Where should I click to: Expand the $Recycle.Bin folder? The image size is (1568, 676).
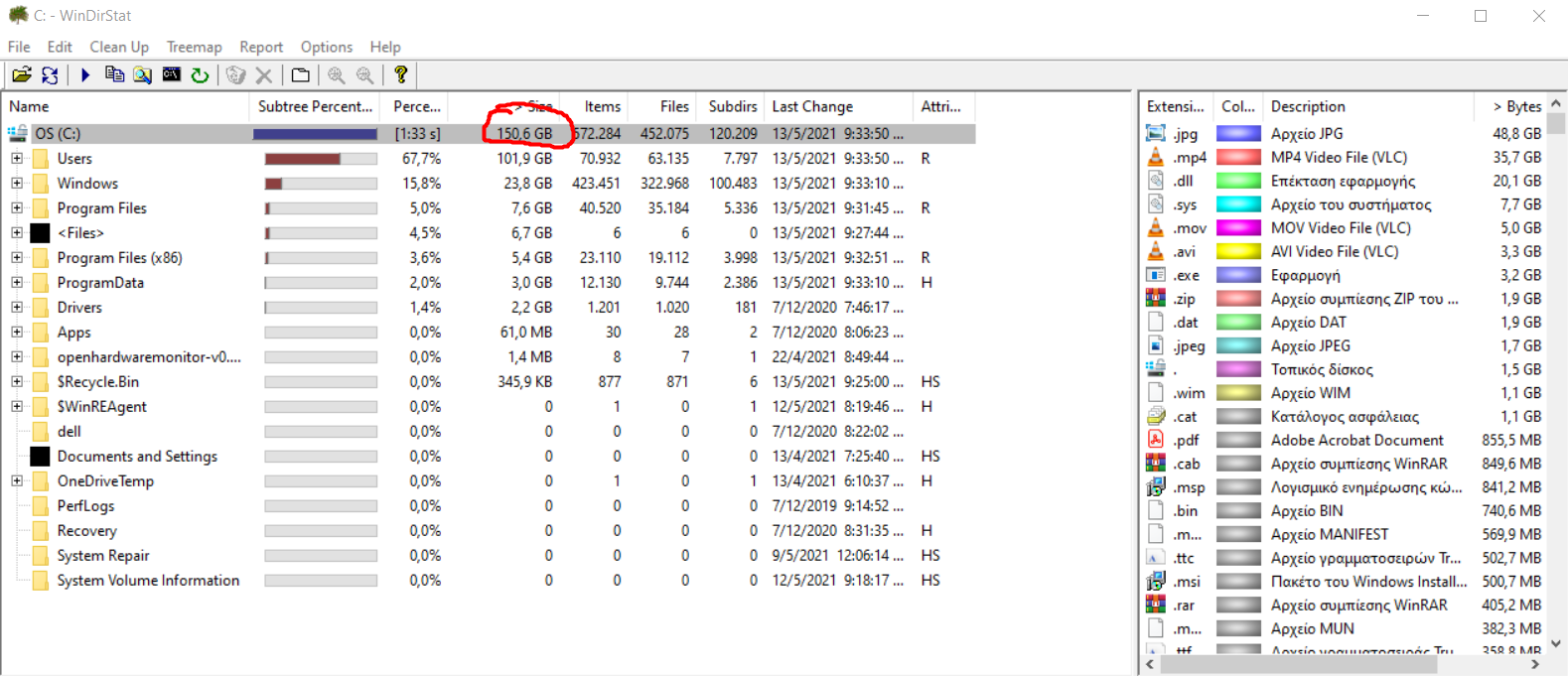(x=17, y=382)
